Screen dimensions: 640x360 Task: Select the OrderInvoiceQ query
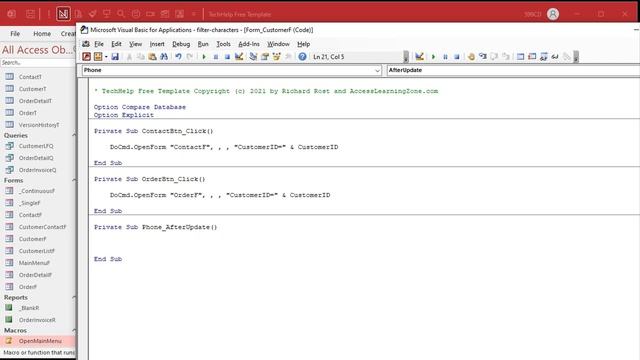pos(38,170)
